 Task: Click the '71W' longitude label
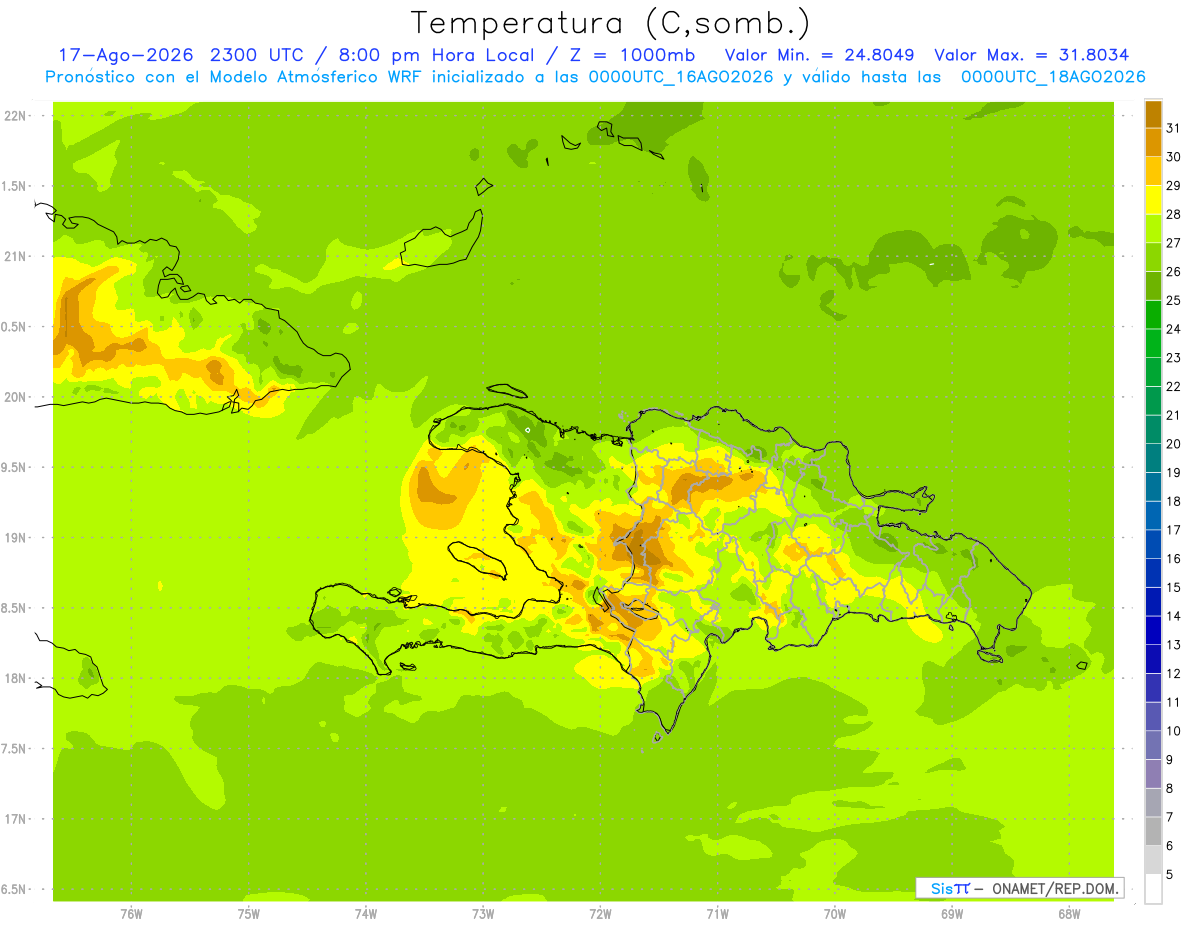(717, 914)
